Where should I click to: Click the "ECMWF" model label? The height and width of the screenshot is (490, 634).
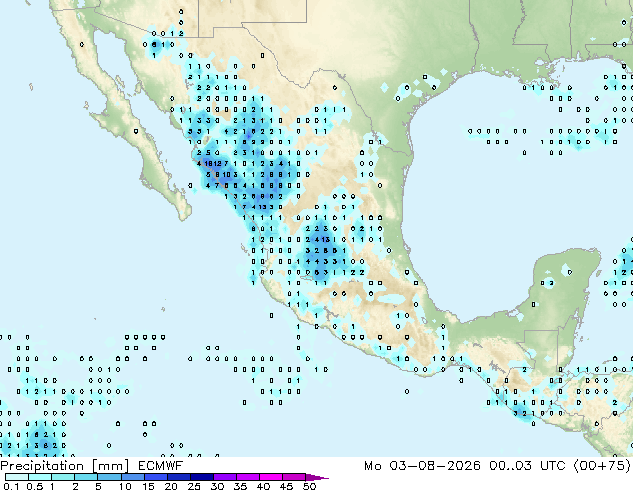[161, 466]
